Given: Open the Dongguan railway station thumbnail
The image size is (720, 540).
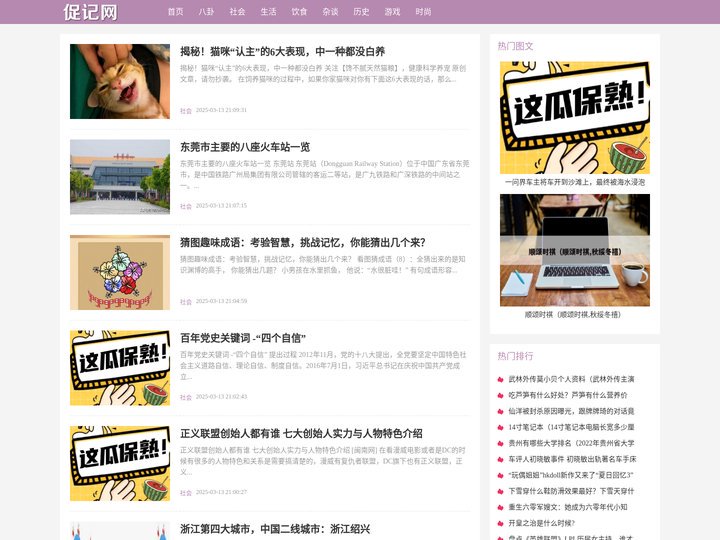Looking at the screenshot, I should point(120,177).
